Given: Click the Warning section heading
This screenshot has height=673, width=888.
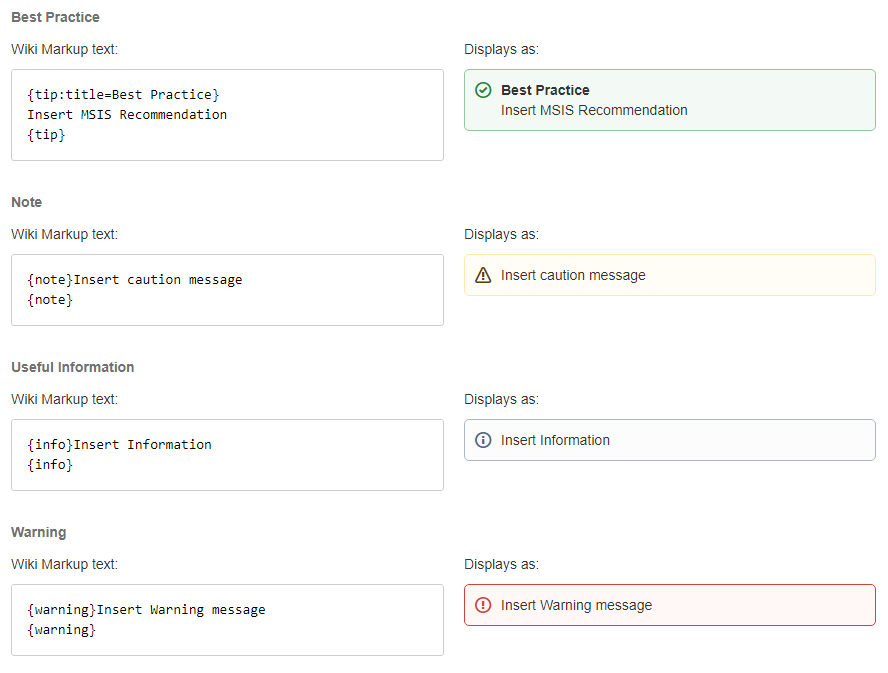Looking at the screenshot, I should click(x=39, y=532).
